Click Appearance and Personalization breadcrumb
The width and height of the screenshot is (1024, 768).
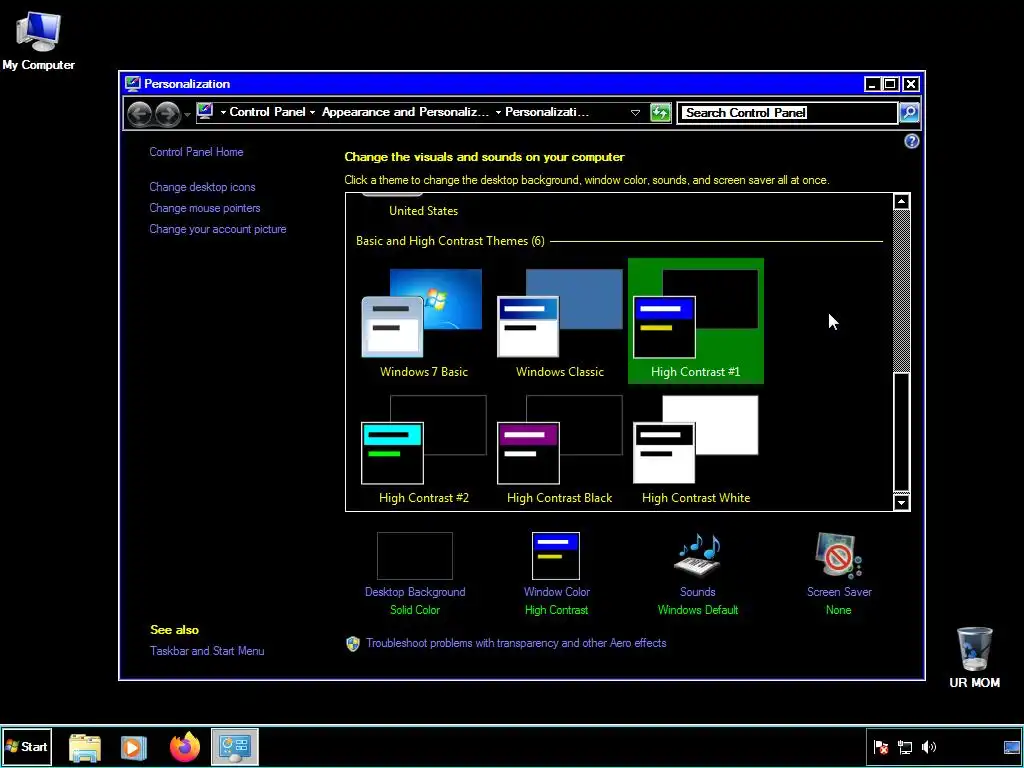(x=405, y=112)
